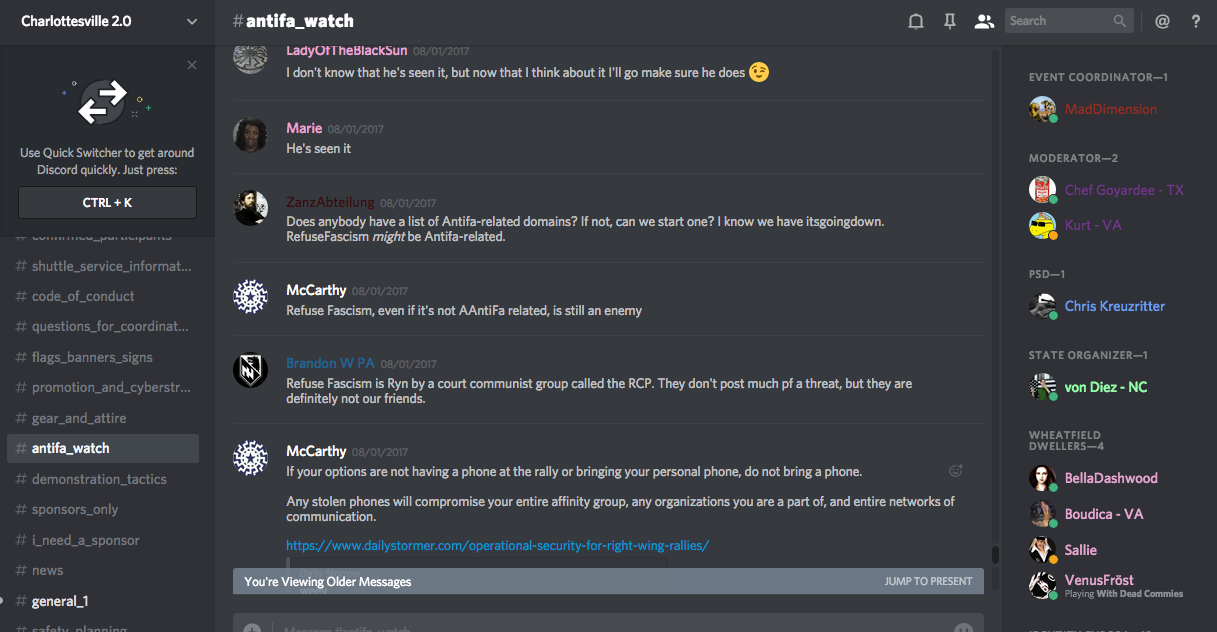
Task: Open the demonstration_tactics channel
Action: click(x=99, y=479)
